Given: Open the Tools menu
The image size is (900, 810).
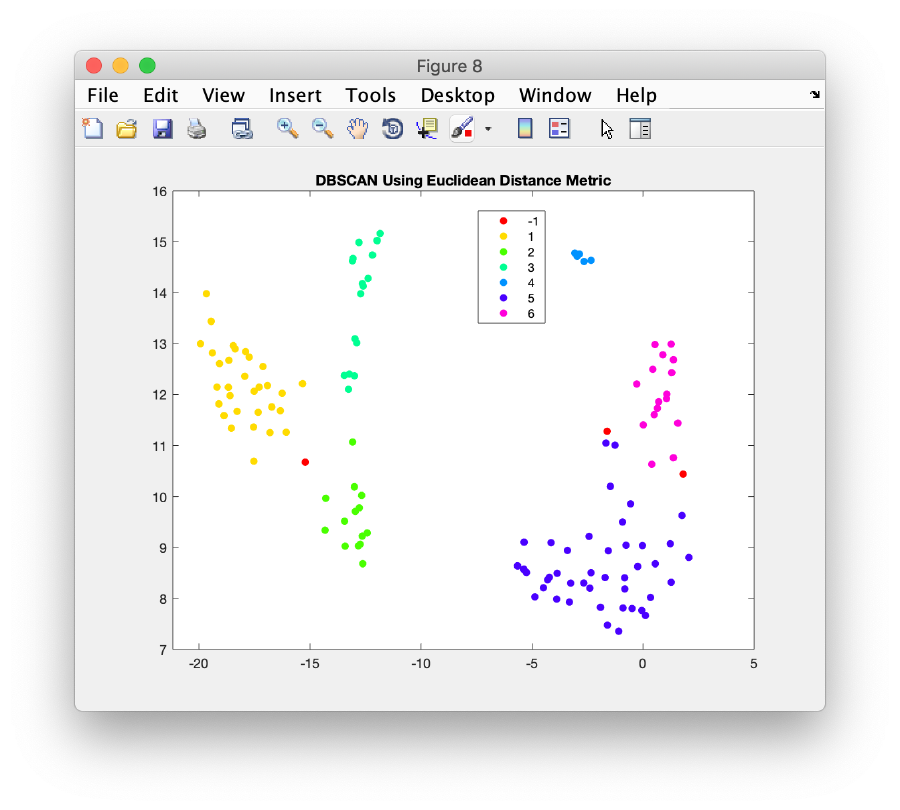Looking at the screenshot, I should pyautogui.click(x=370, y=95).
